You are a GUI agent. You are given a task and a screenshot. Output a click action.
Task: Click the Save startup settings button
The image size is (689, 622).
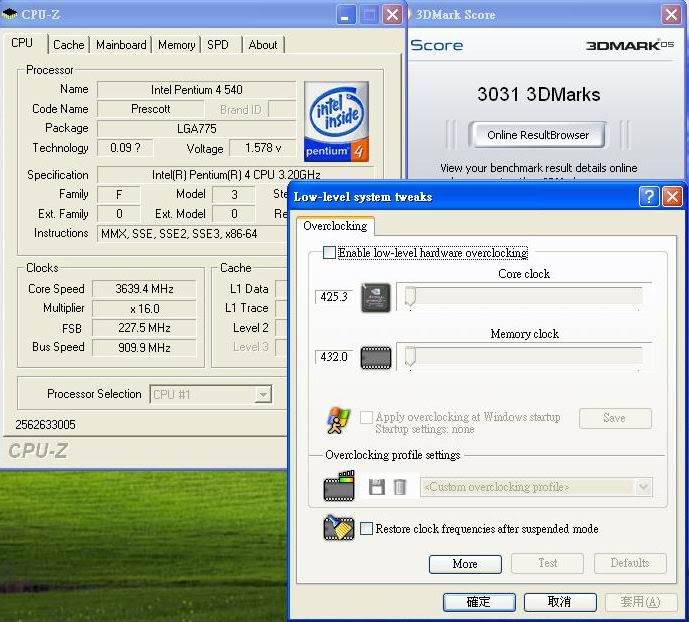(x=615, y=418)
